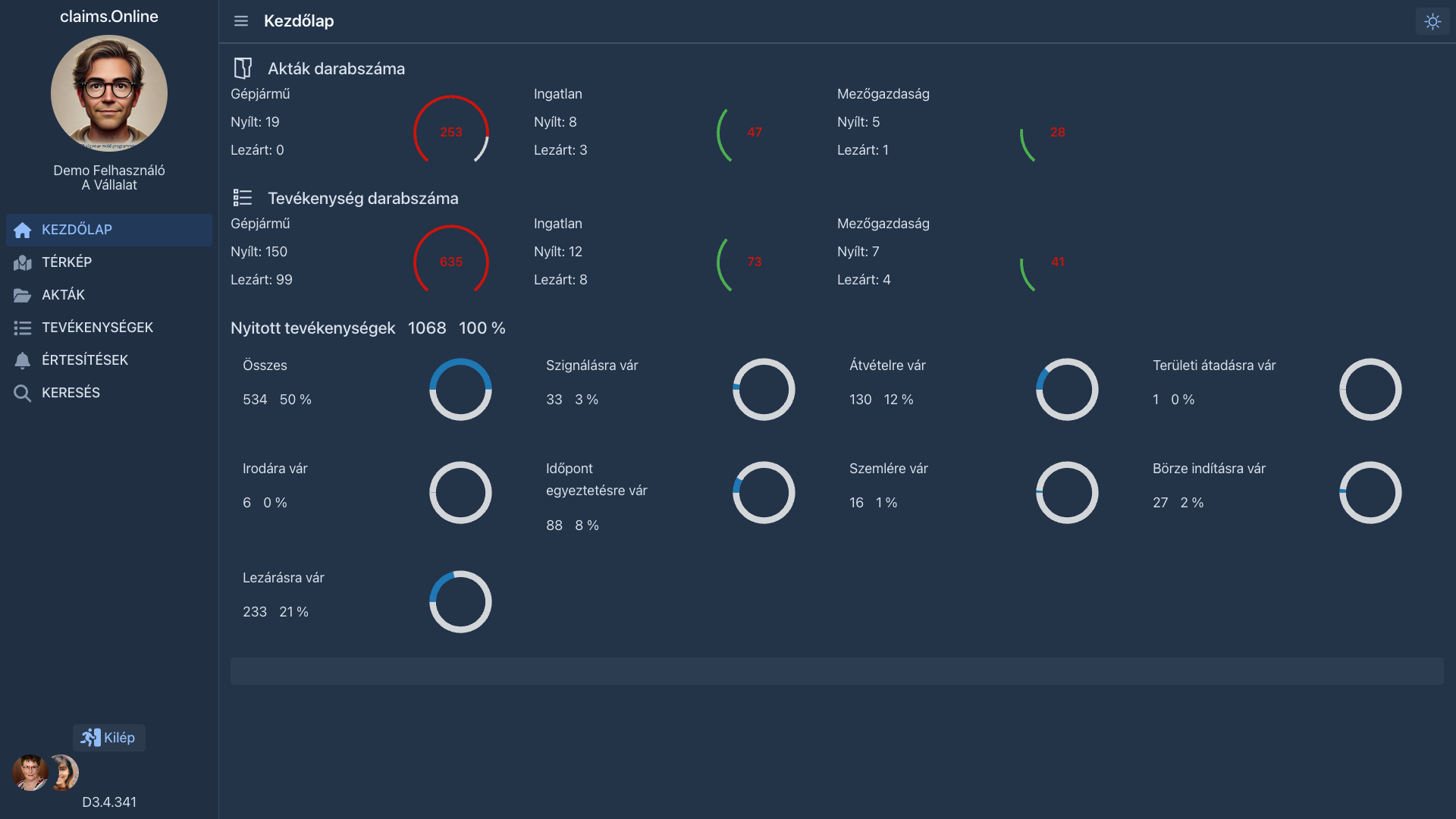This screenshot has height=819, width=1456.
Task: Open Tevékenységek list in sidebar
Action: click(x=97, y=328)
